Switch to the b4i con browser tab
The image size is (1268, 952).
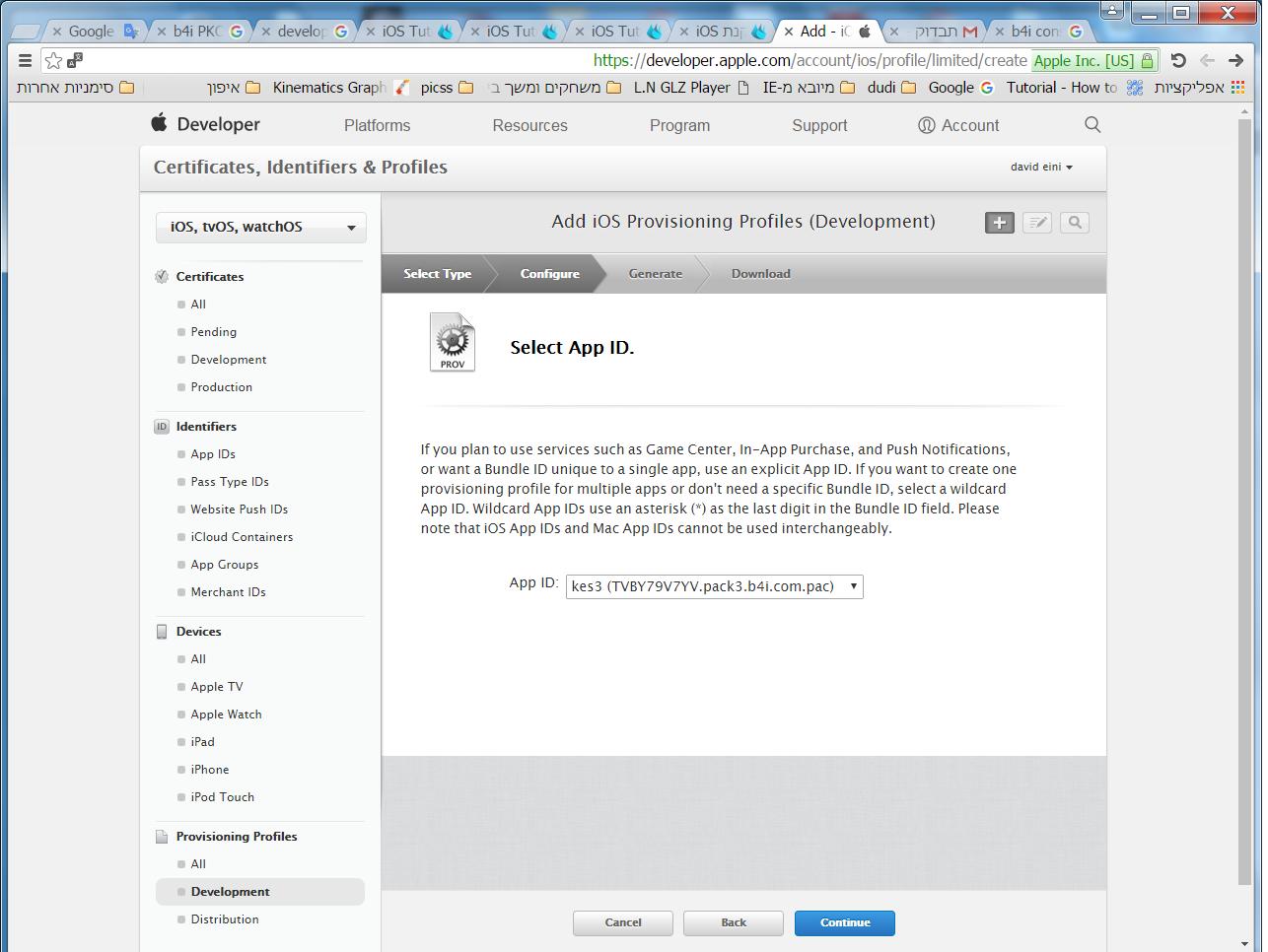click(x=1037, y=32)
